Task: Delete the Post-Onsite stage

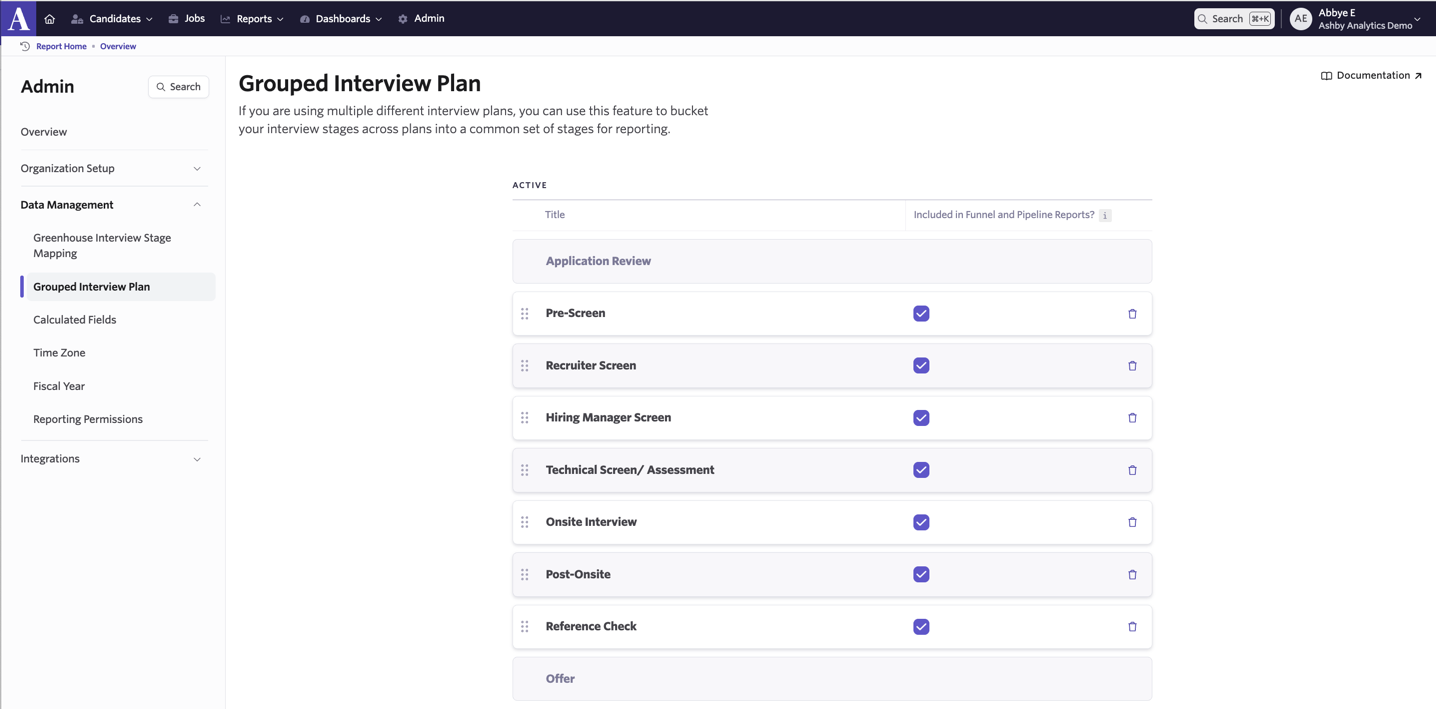Action: [x=1132, y=575]
